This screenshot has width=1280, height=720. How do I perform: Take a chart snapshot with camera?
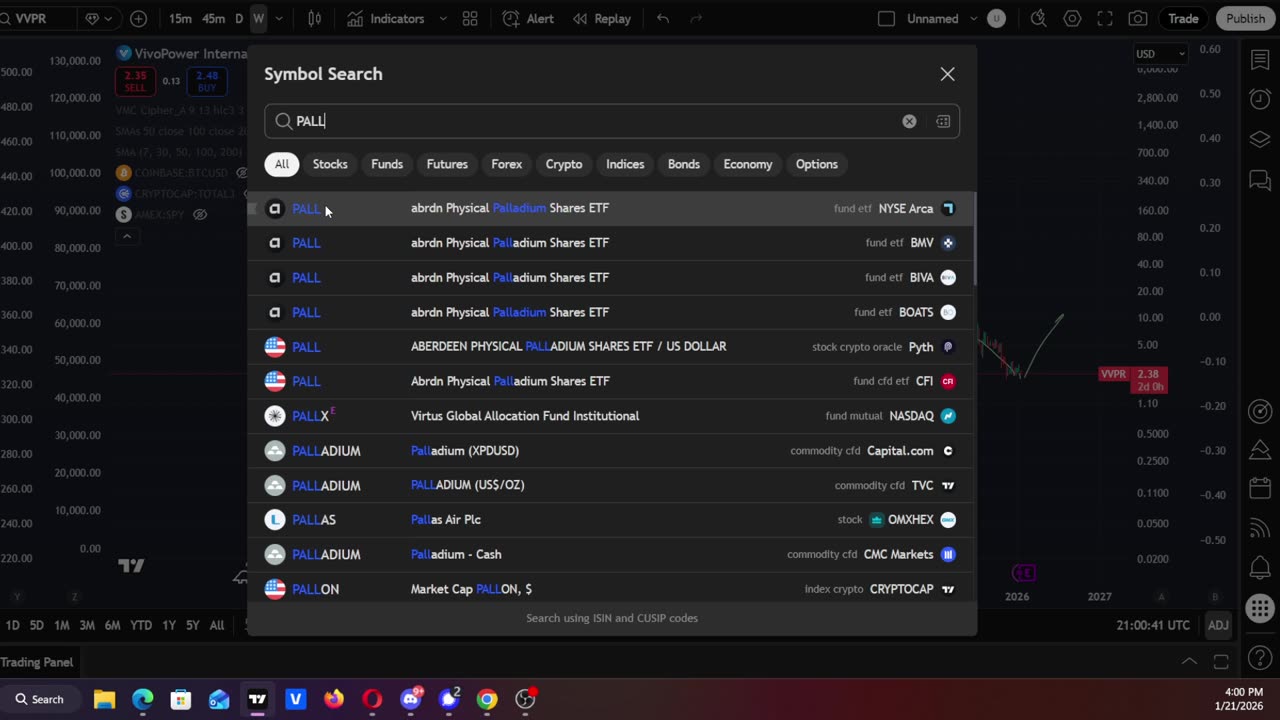(x=1138, y=18)
